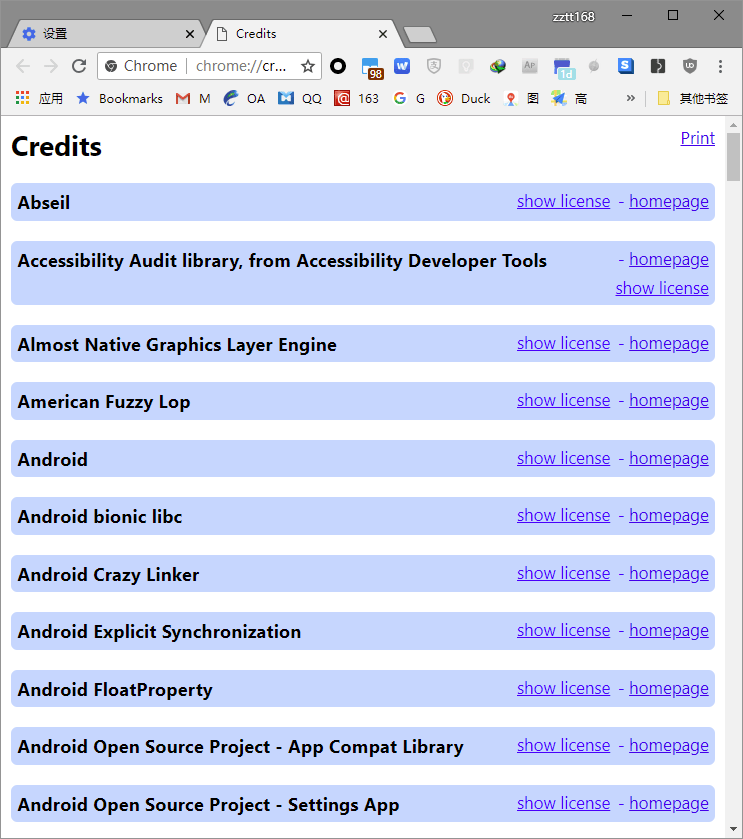Close the Credits tab
Image resolution: width=743 pixels, height=839 pixels.
(x=383, y=34)
